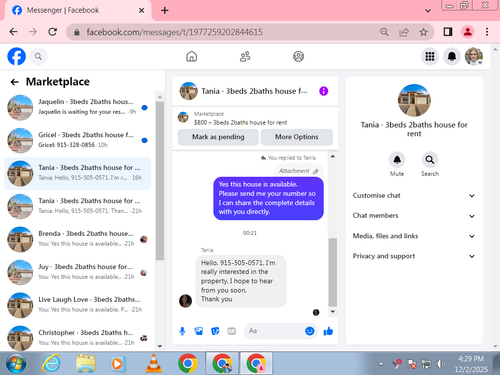Image resolution: width=500 pixels, height=375 pixels.
Task: Click listing house photo in right panel
Action: [414, 100]
